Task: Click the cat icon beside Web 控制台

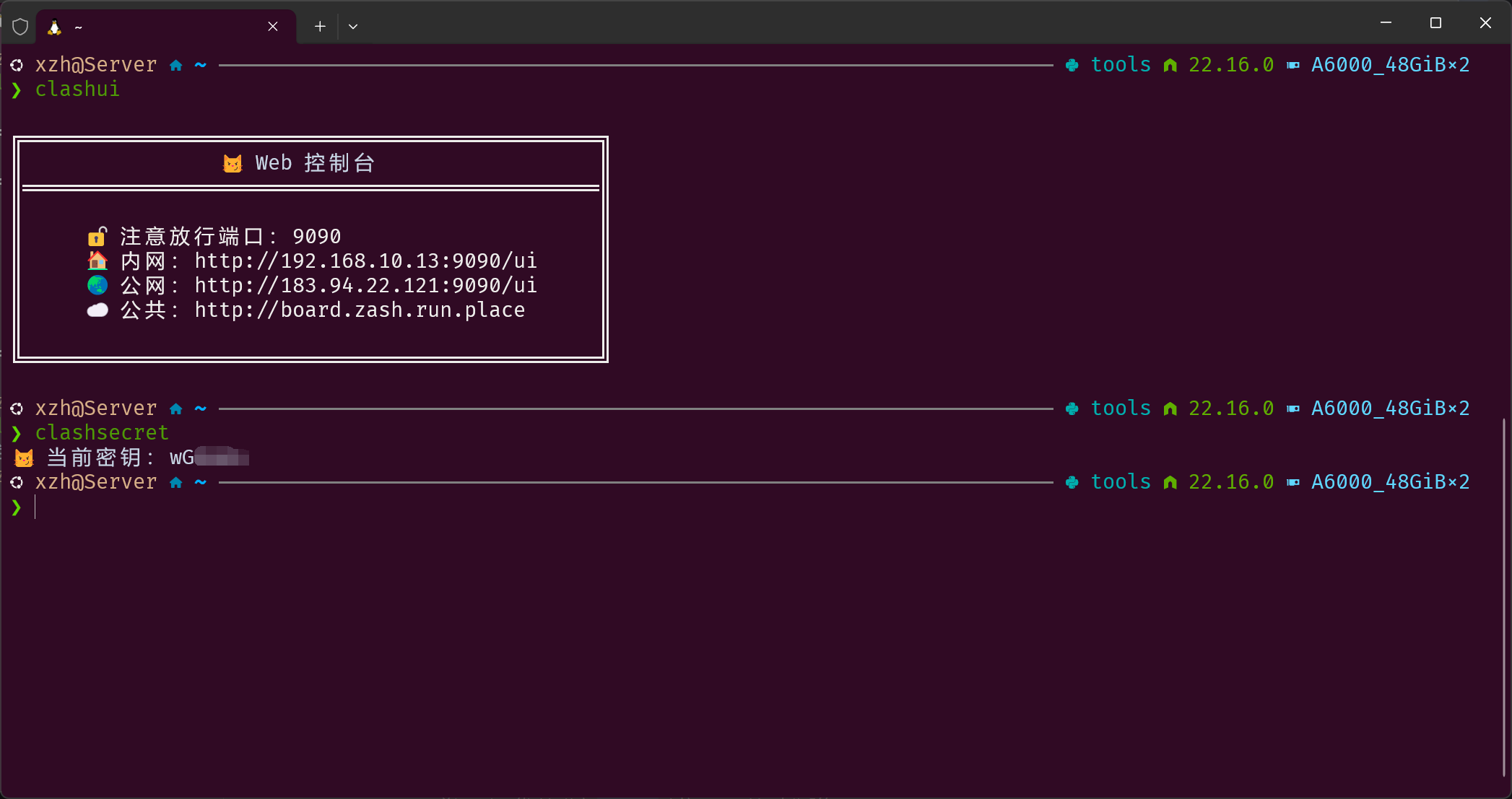Action: tap(233, 164)
